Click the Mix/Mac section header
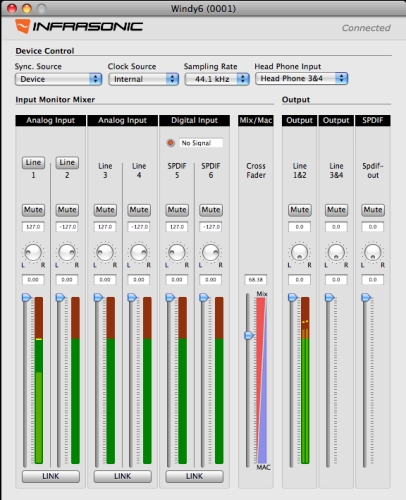This screenshot has width=406, height=500. point(256,120)
